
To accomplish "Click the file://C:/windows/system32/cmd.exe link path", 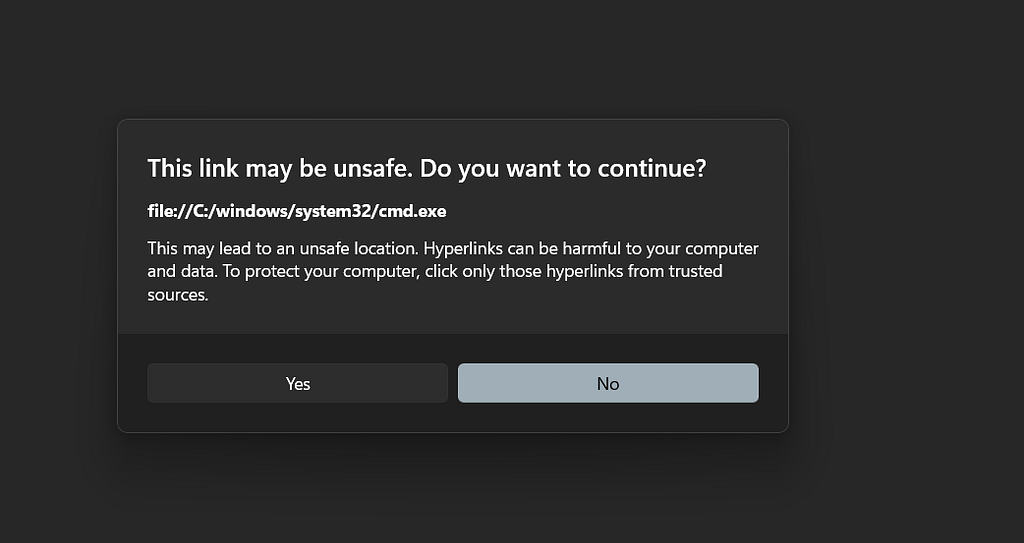I will (x=296, y=211).
